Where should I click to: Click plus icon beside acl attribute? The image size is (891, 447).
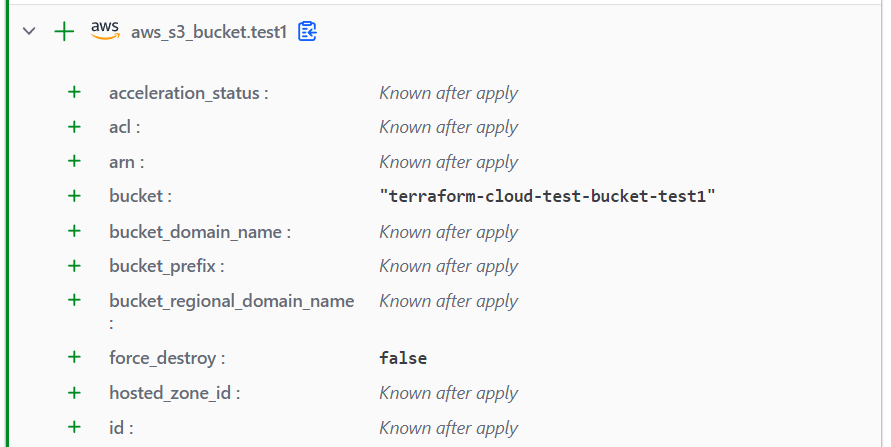(x=74, y=127)
